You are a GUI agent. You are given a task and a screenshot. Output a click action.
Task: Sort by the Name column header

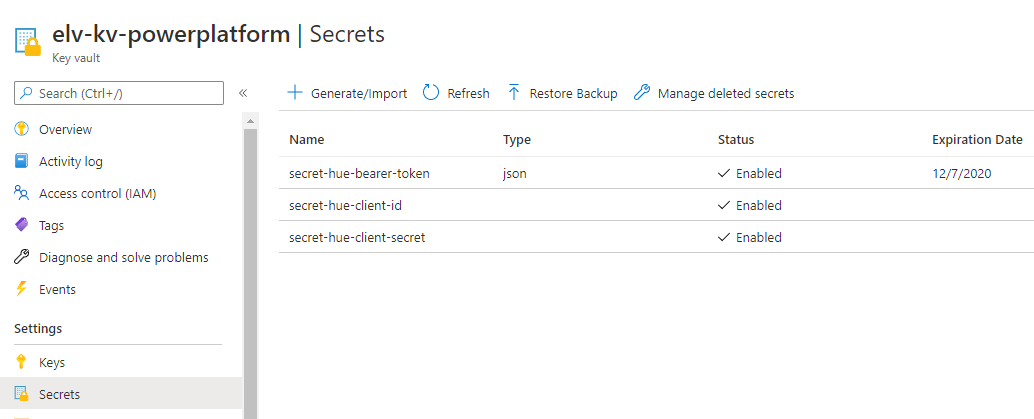tap(307, 140)
